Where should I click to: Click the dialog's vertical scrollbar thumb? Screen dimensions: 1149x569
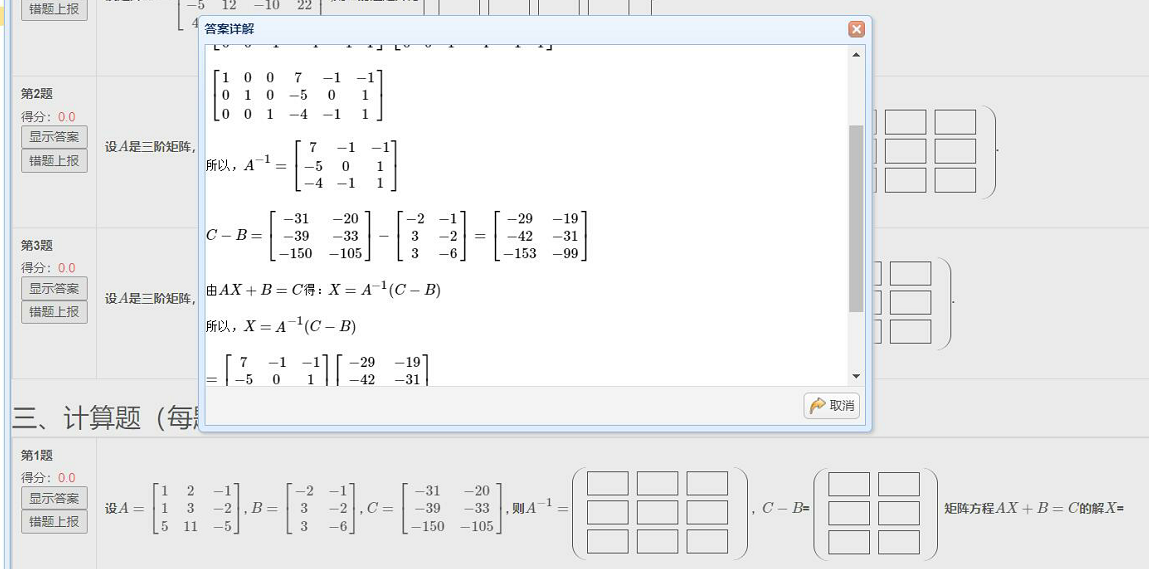pyautogui.click(x=856, y=219)
